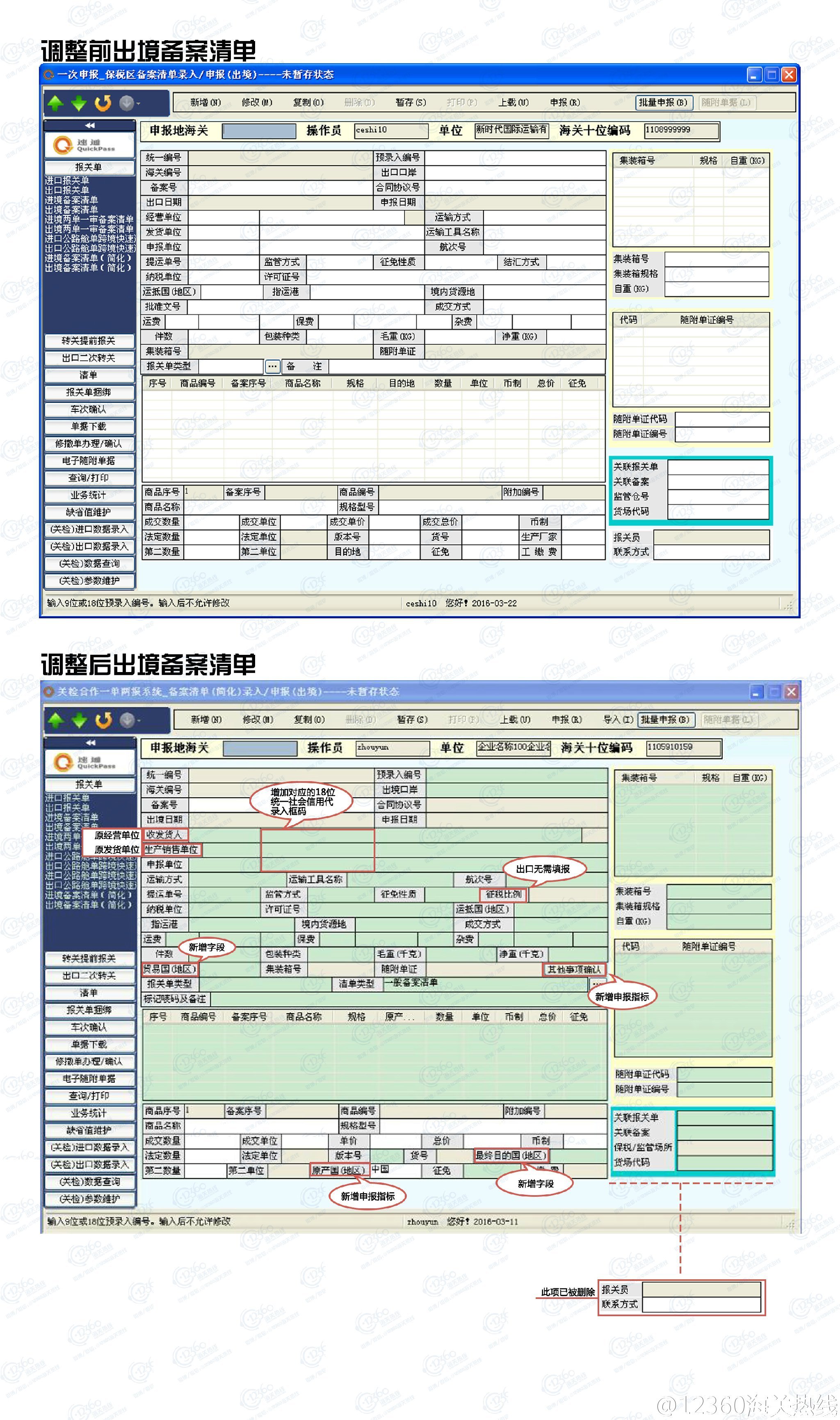Click 批量申报(B) button in 调整后 window
This screenshot has height=1420, width=840.
[666, 720]
